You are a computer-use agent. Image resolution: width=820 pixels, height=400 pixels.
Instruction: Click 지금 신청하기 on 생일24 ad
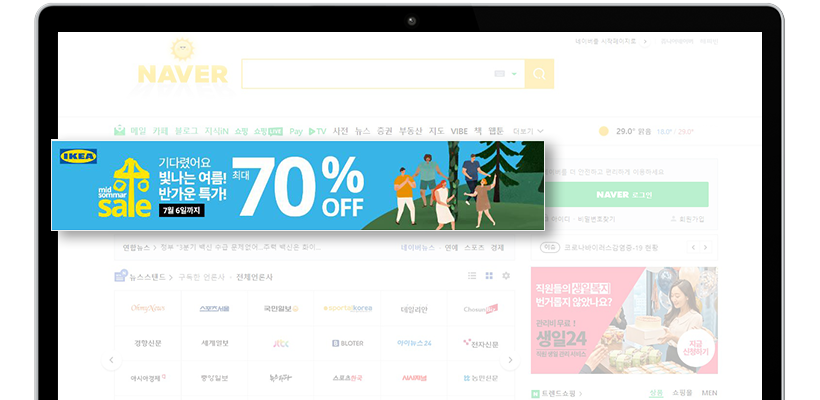coord(696,348)
